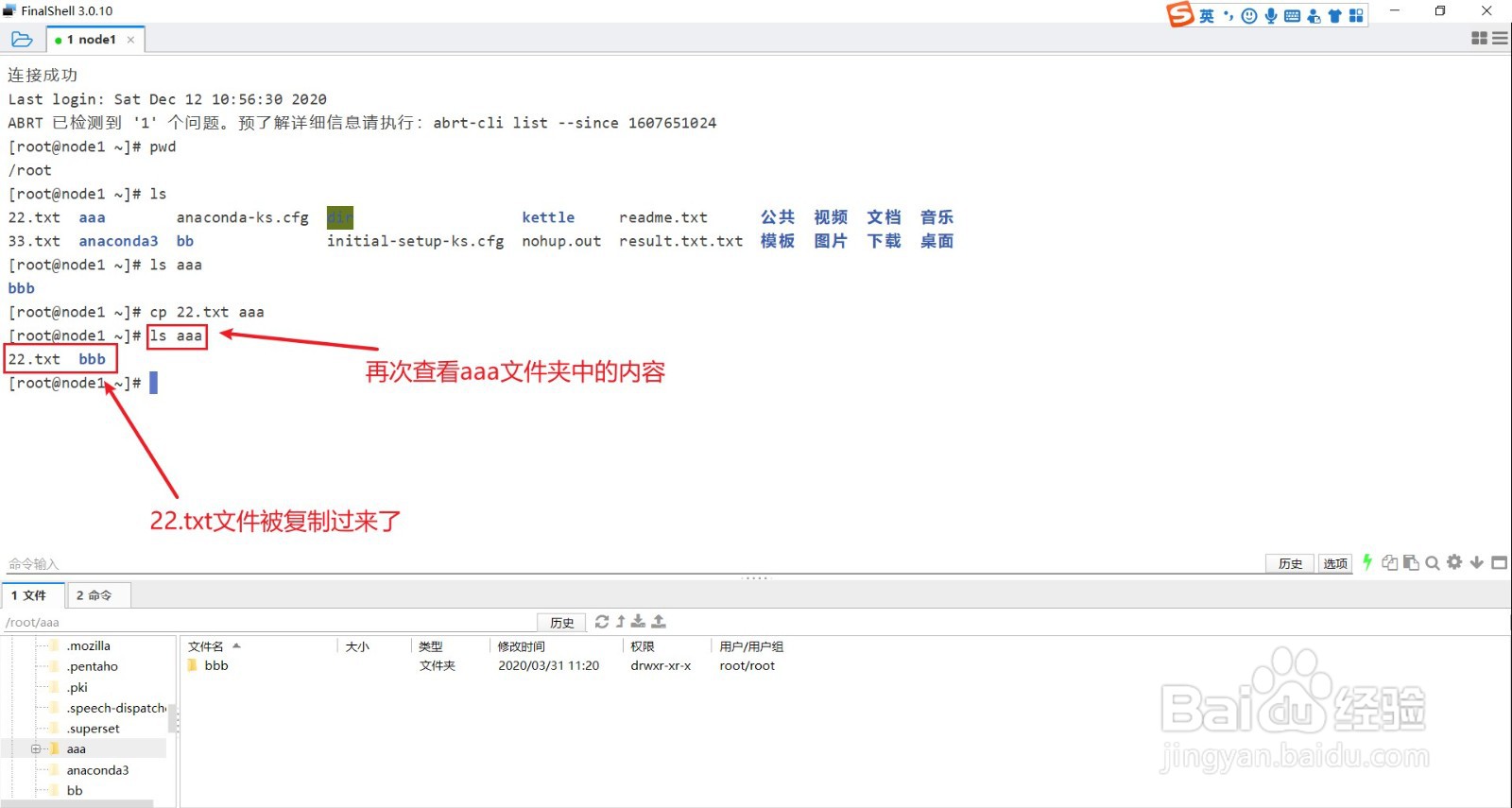
Task: Select anaconda3 folder in tree
Action: click(97, 770)
